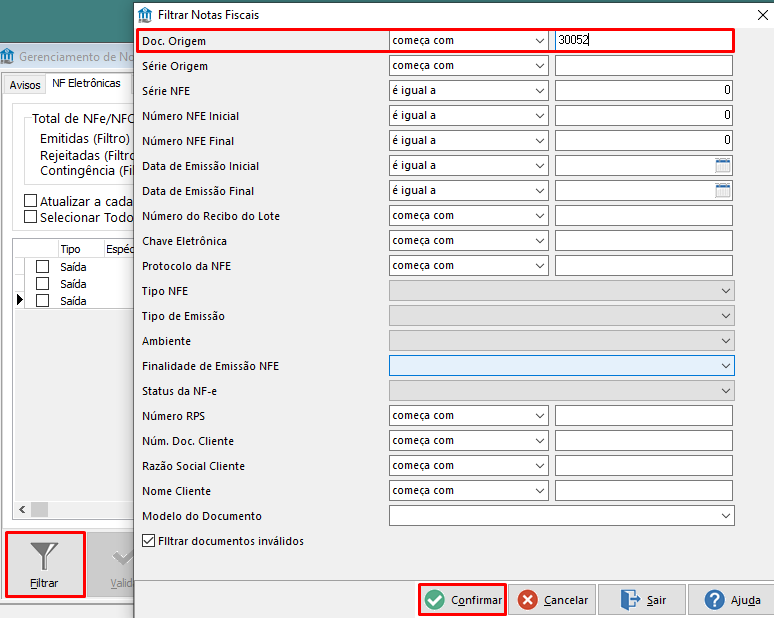Click the Série NFE value field
The image size is (774, 618).
pos(643,91)
